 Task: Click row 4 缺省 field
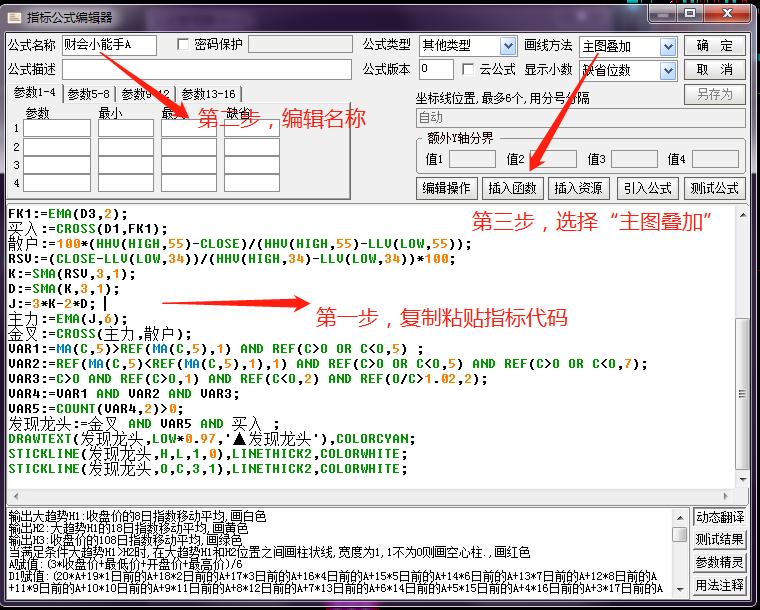(252, 183)
